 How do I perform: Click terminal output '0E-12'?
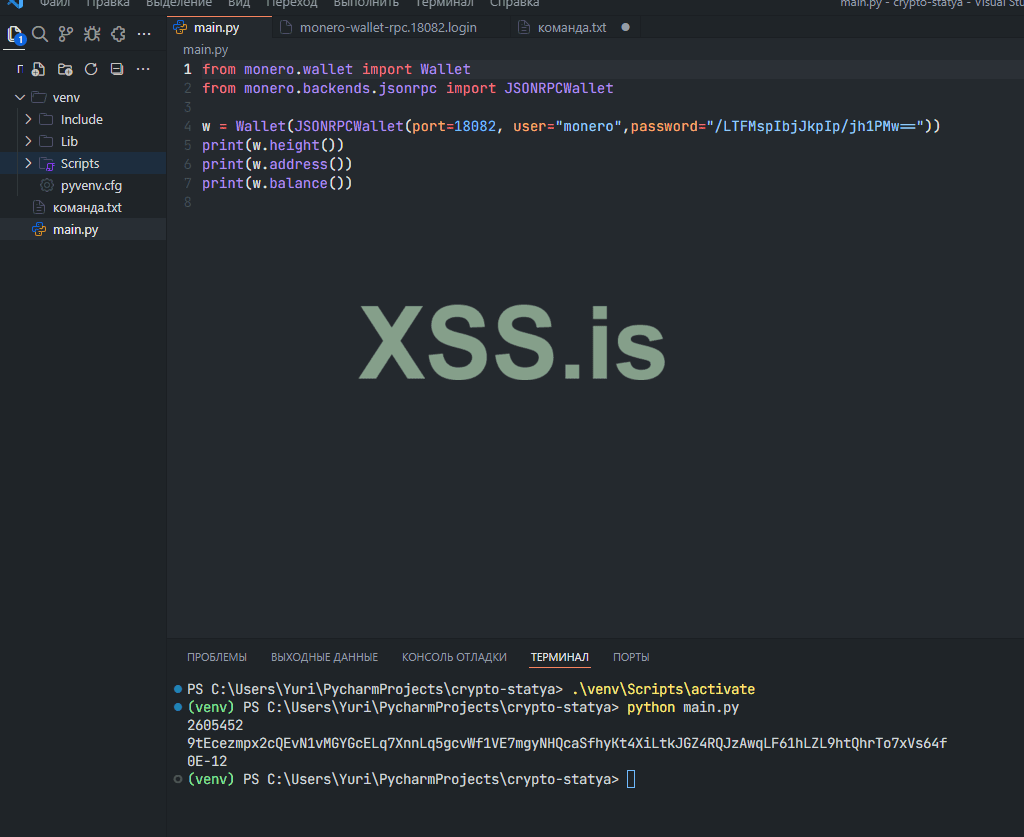click(x=207, y=761)
